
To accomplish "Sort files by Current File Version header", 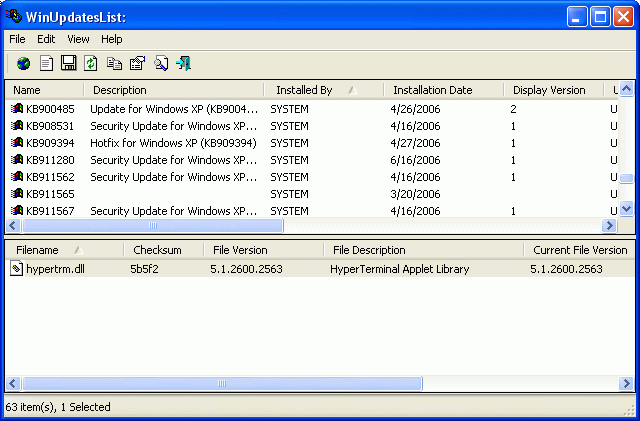I will [580, 250].
